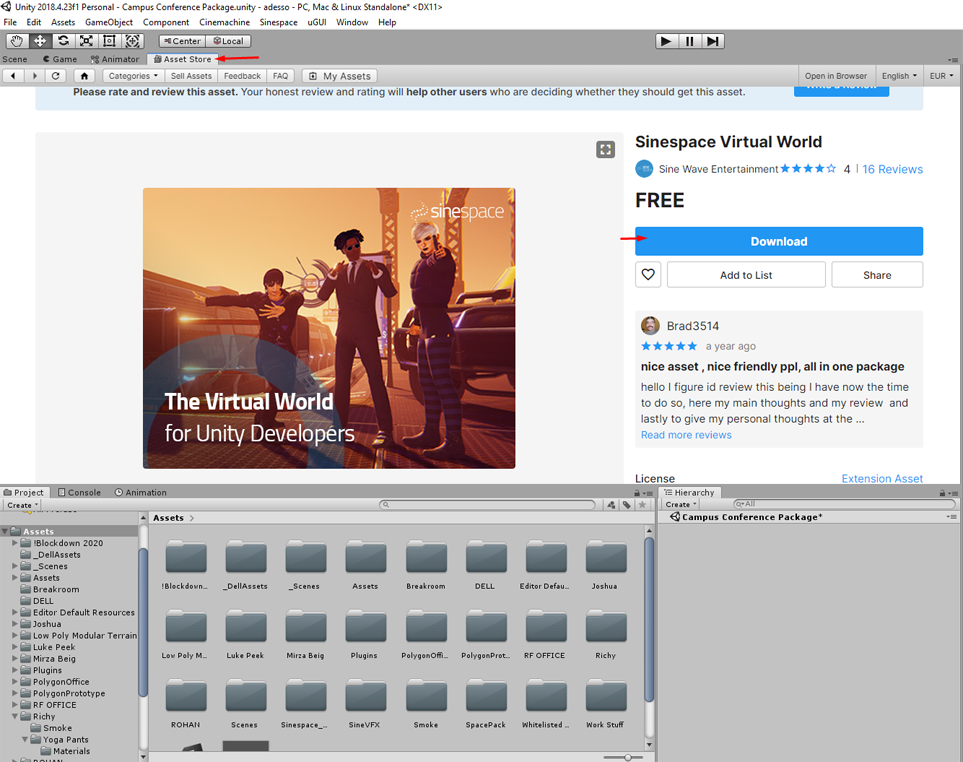Switch to the Animation tab

(141, 492)
